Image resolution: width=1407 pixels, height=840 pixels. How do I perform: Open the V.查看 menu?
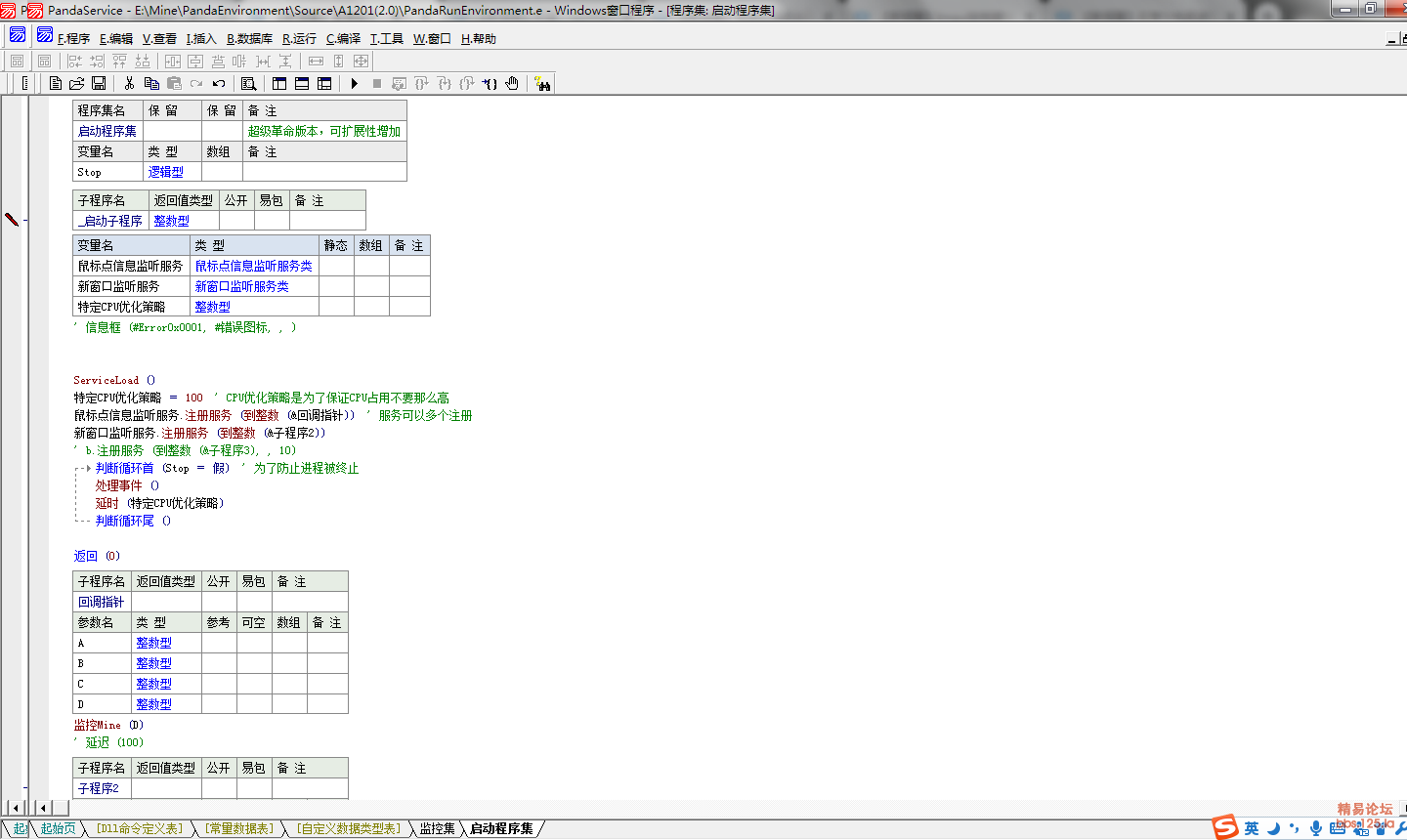[159, 39]
